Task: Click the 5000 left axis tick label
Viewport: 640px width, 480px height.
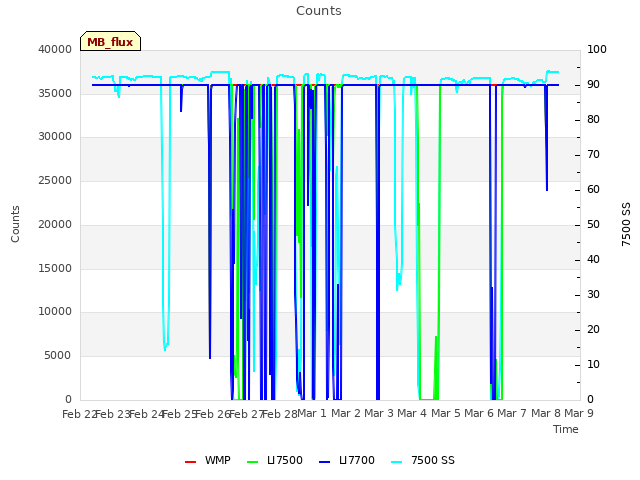Action: pos(58,356)
